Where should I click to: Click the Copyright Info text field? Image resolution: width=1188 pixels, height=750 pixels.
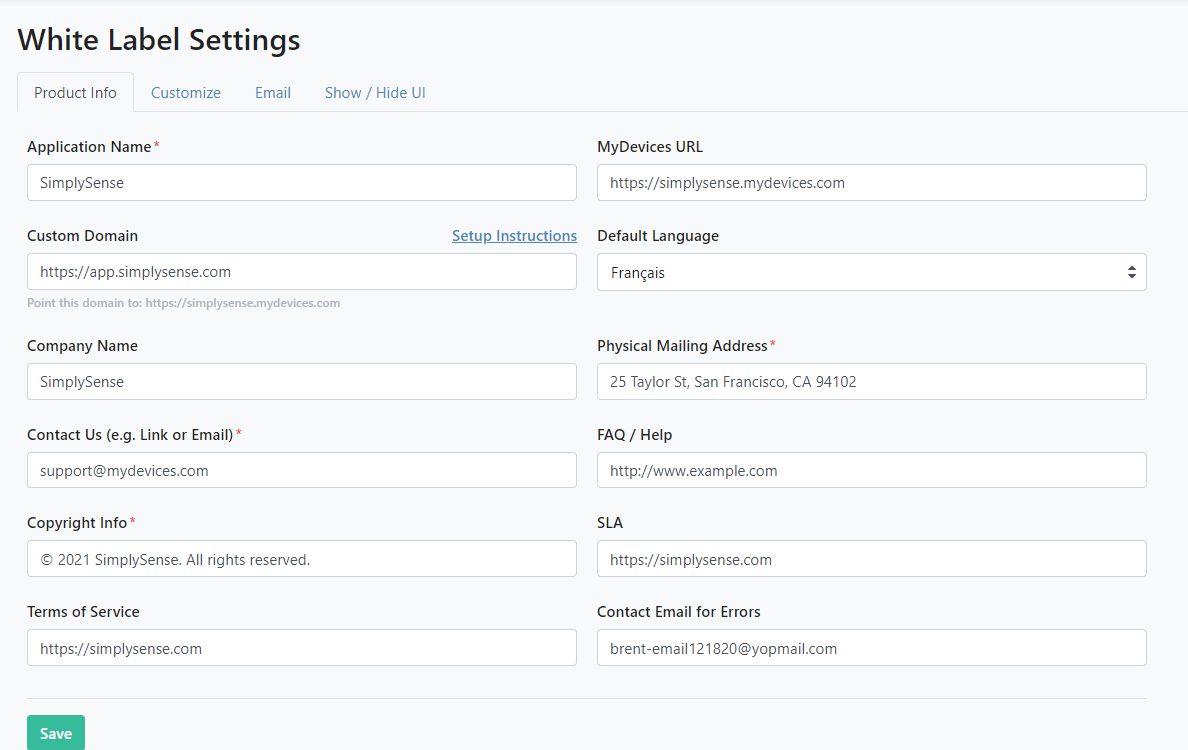click(x=301, y=559)
